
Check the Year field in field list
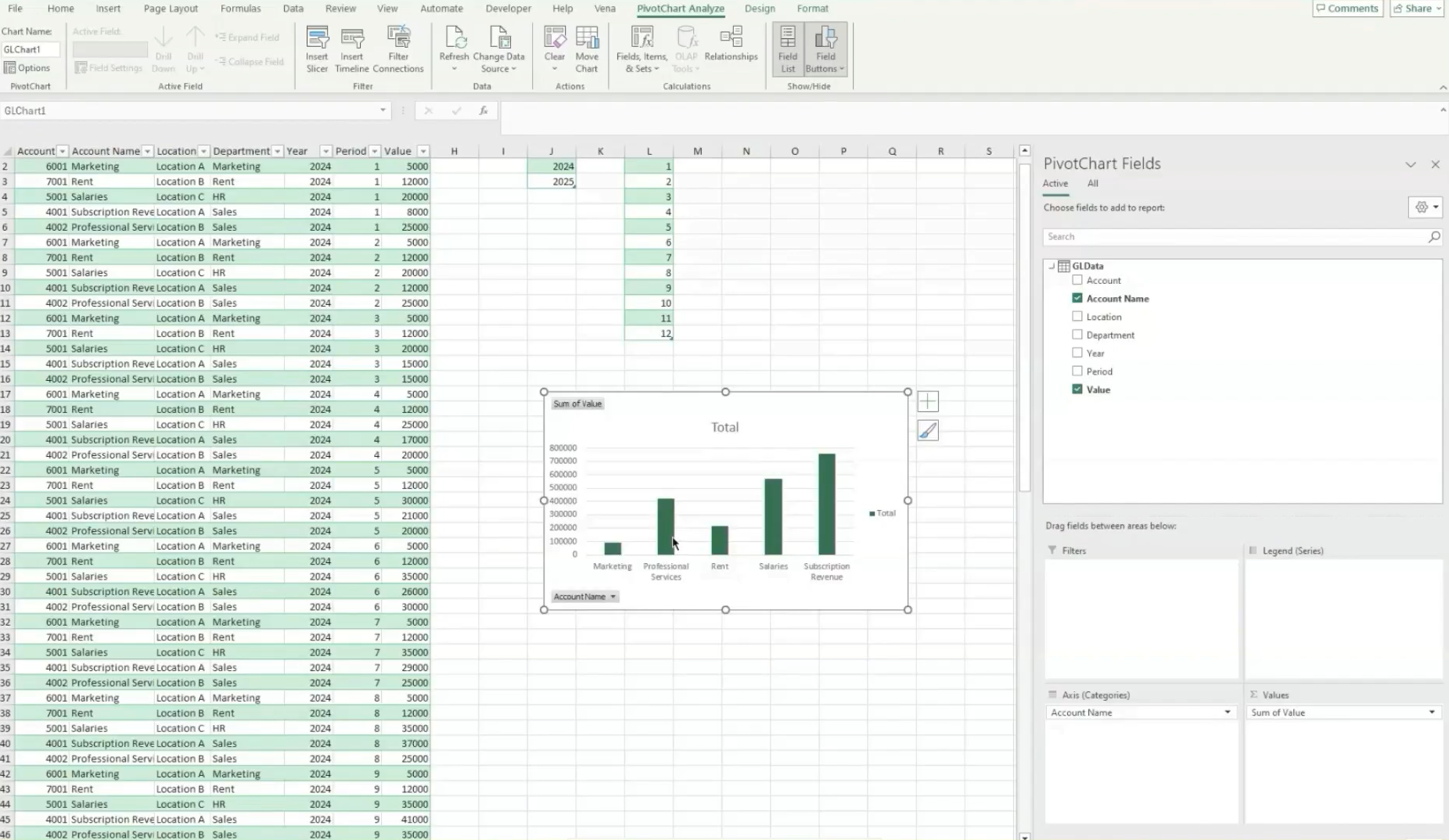1077,353
